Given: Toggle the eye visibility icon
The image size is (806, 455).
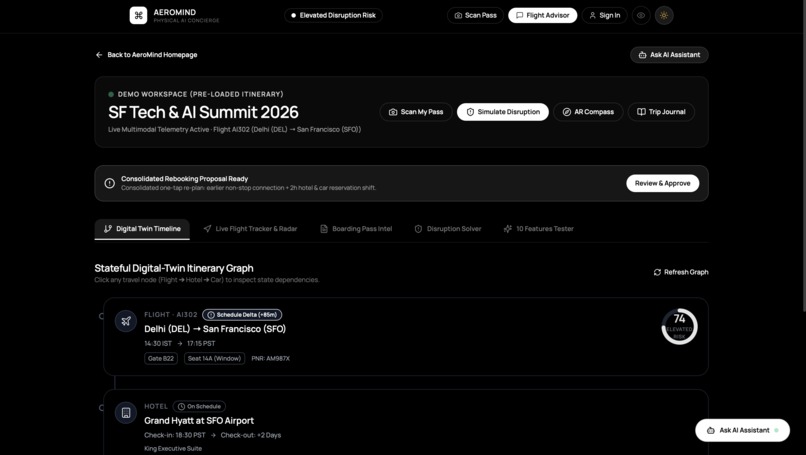Looking at the screenshot, I should pyautogui.click(x=641, y=15).
